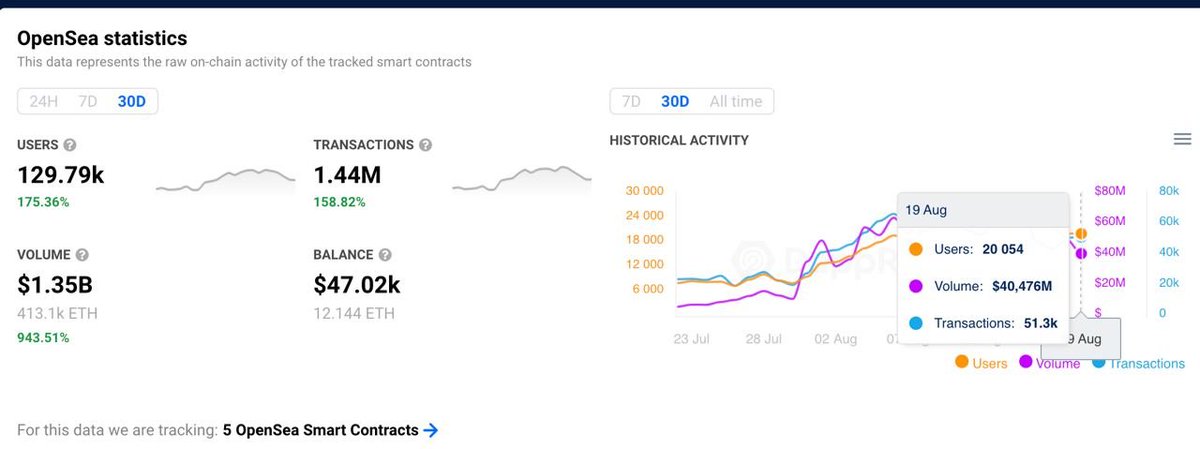Click the $80M y-axis label

click(x=1110, y=191)
